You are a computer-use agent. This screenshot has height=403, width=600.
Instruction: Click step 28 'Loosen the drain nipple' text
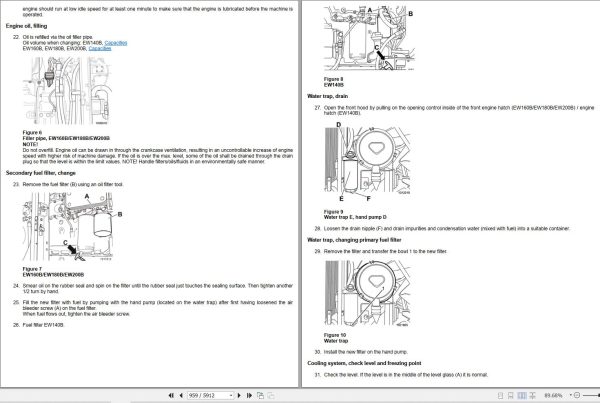[447, 228]
